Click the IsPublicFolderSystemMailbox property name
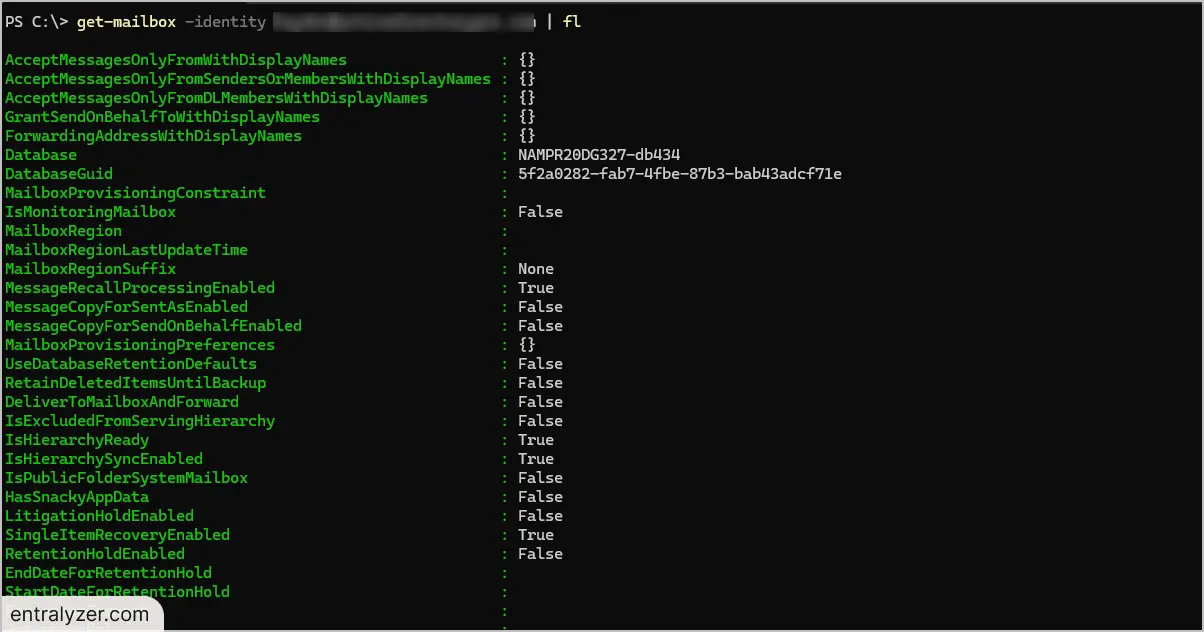This screenshot has height=632, width=1204. (x=126, y=478)
